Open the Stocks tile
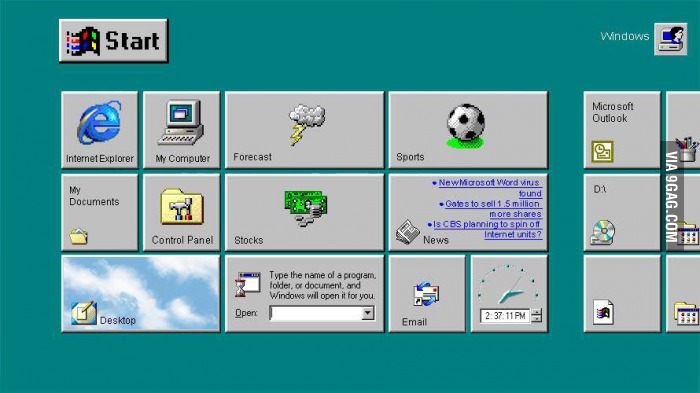The width and height of the screenshot is (700, 393). click(x=304, y=212)
